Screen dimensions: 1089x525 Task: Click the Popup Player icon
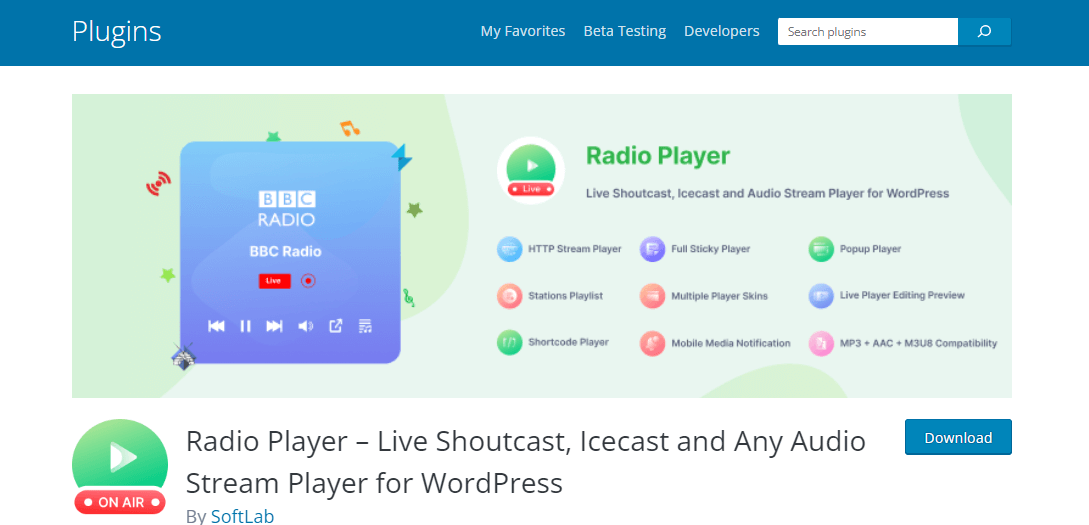821,249
